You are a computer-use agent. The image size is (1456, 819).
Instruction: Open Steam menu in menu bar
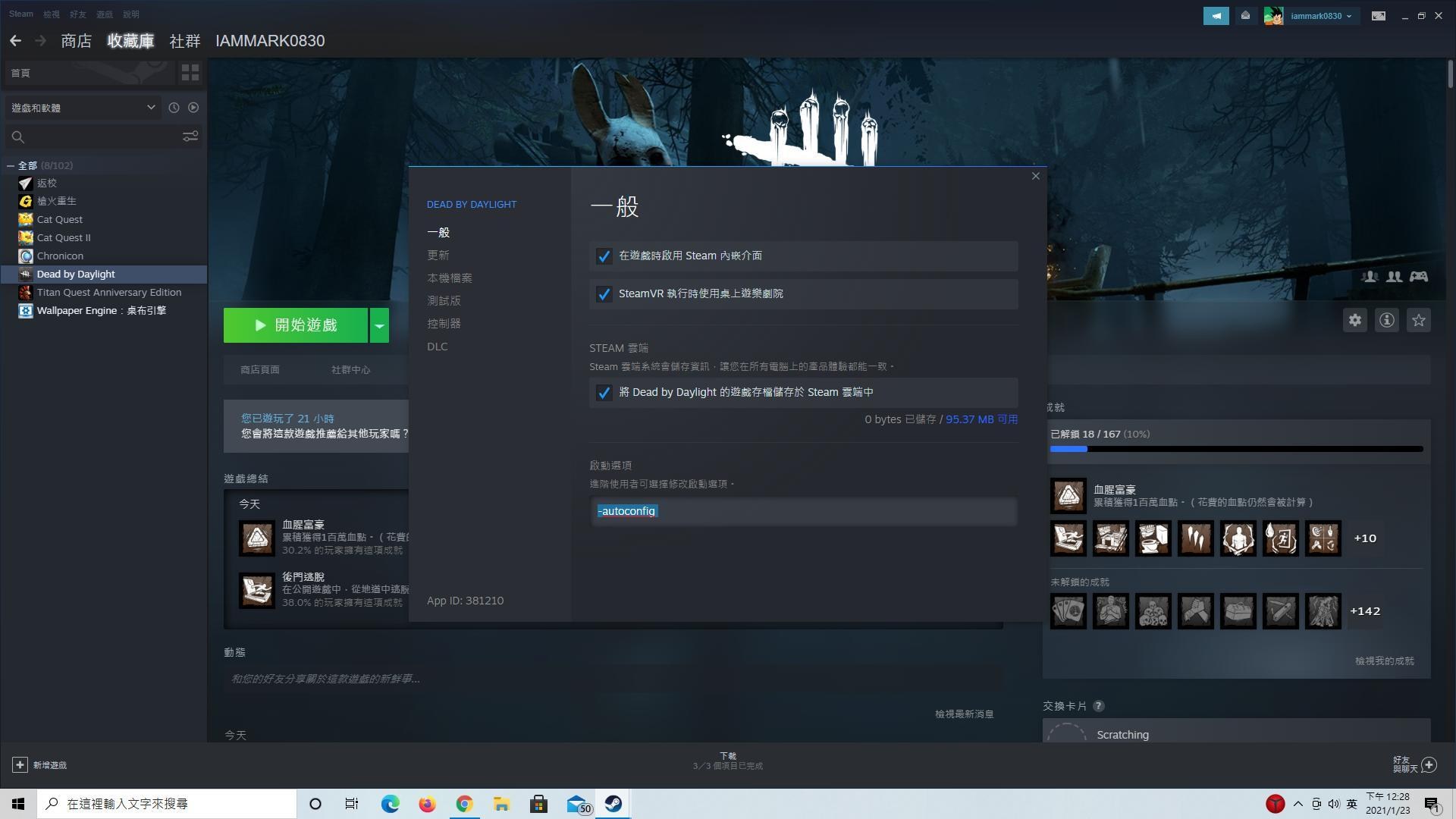21,14
